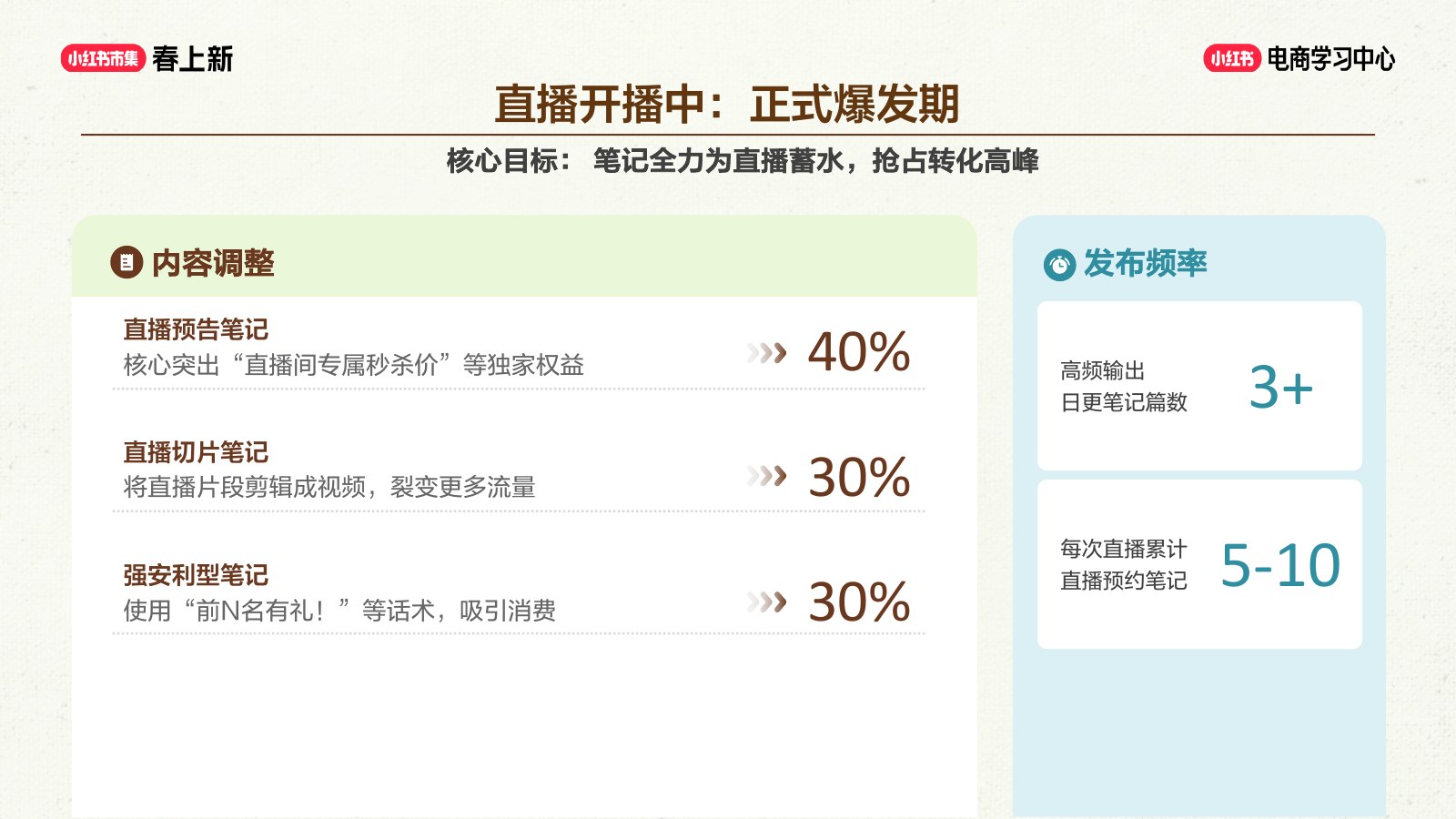This screenshot has height=819, width=1456.
Task: Click the 每次直播累计 直播预约笔记 card
Action: click(1199, 564)
